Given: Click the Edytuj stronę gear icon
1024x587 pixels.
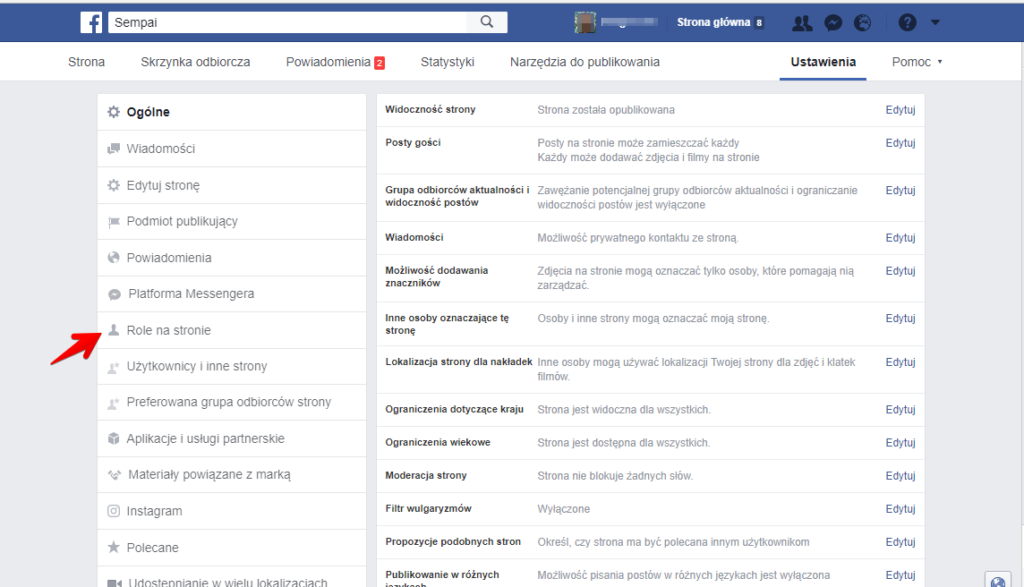Looking at the screenshot, I should [114, 185].
